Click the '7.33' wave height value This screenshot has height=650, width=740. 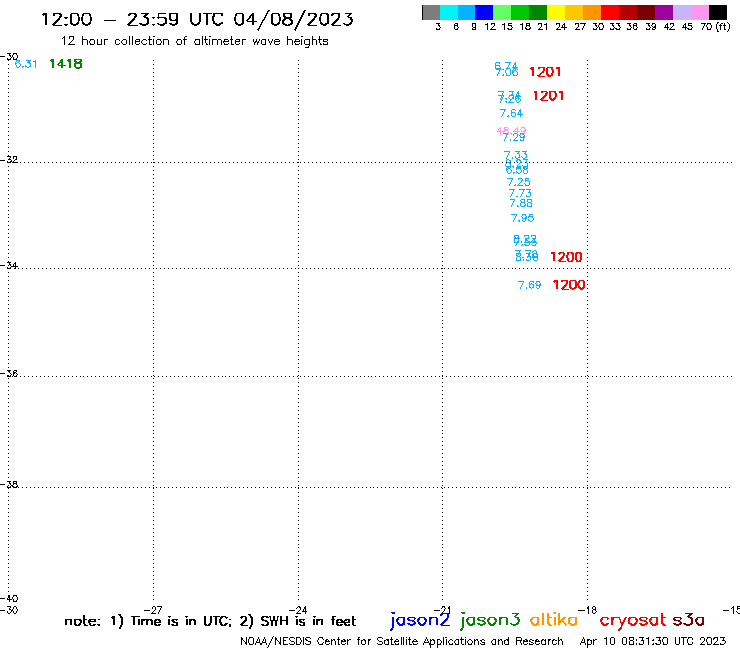(515, 155)
